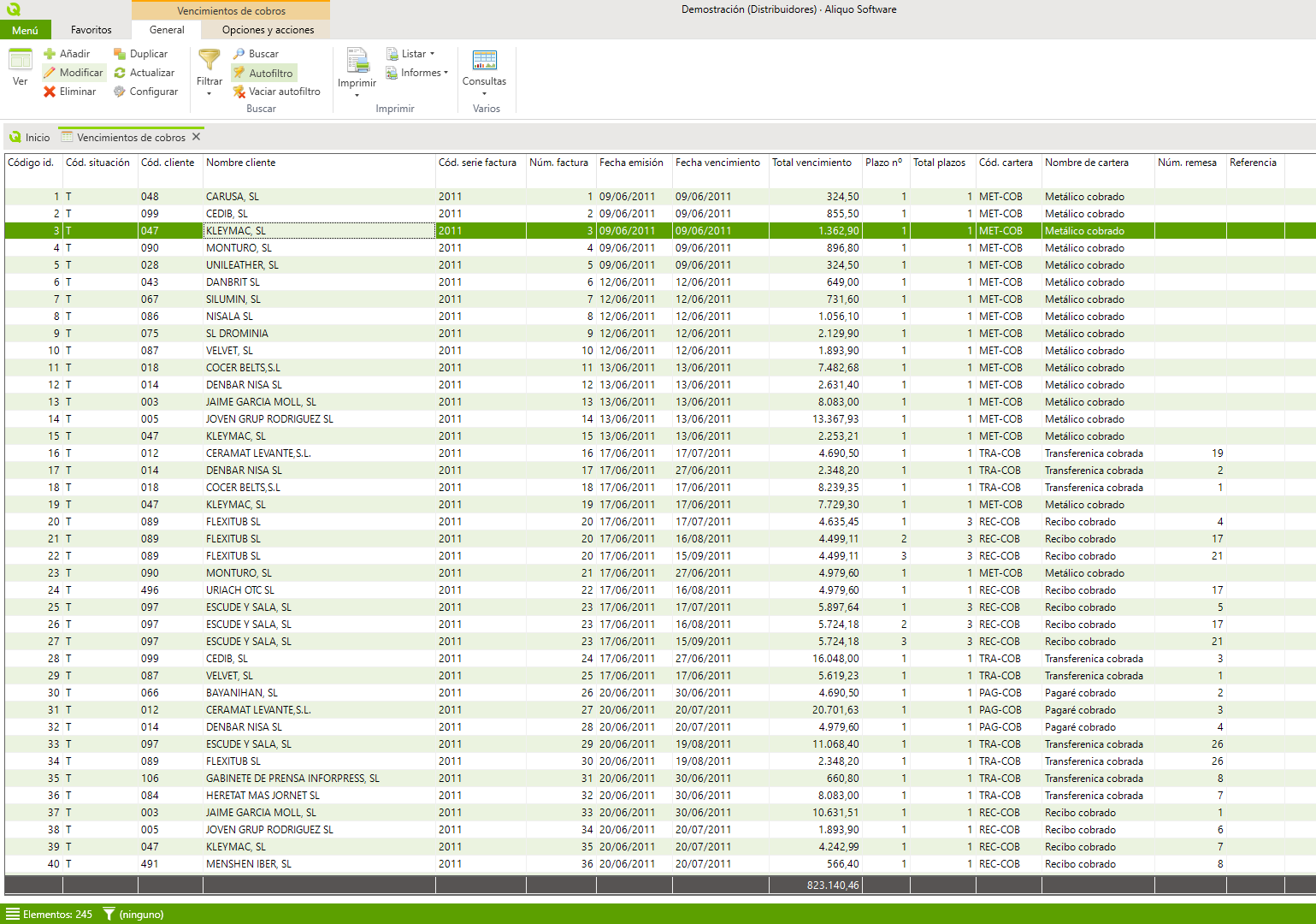Click the 20.701,63 total cell

[x=816, y=710]
